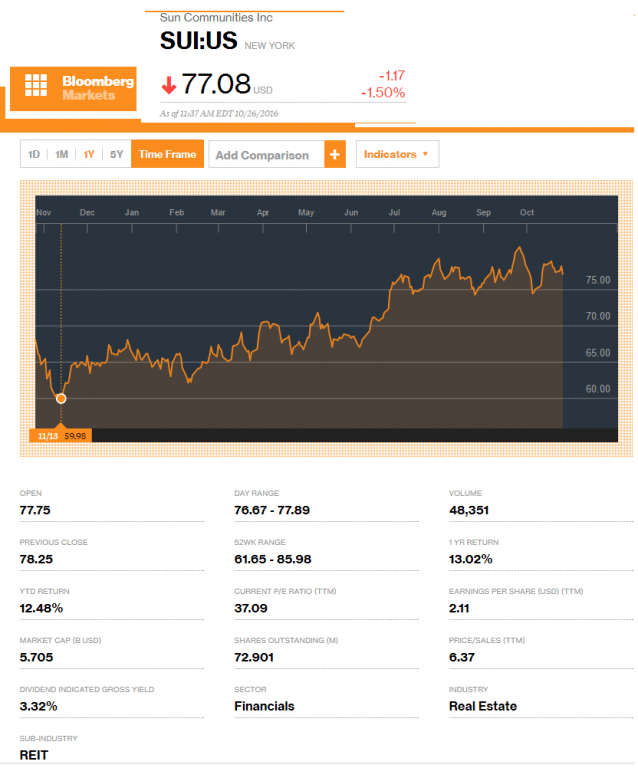This screenshot has height=768, width=638.
Task: Click the Open value 77.75
Action: tap(35, 510)
